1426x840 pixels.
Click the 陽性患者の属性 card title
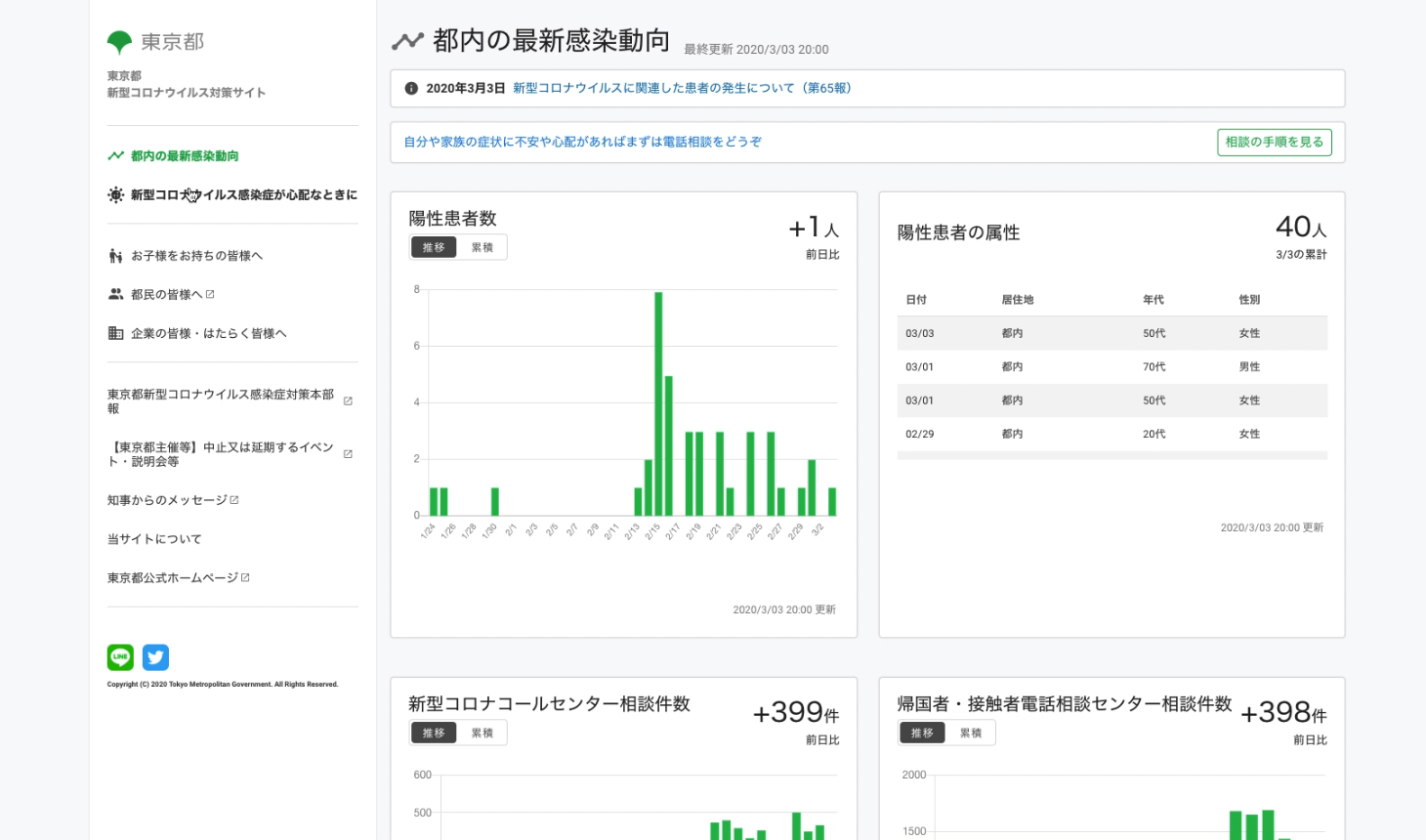click(x=958, y=232)
